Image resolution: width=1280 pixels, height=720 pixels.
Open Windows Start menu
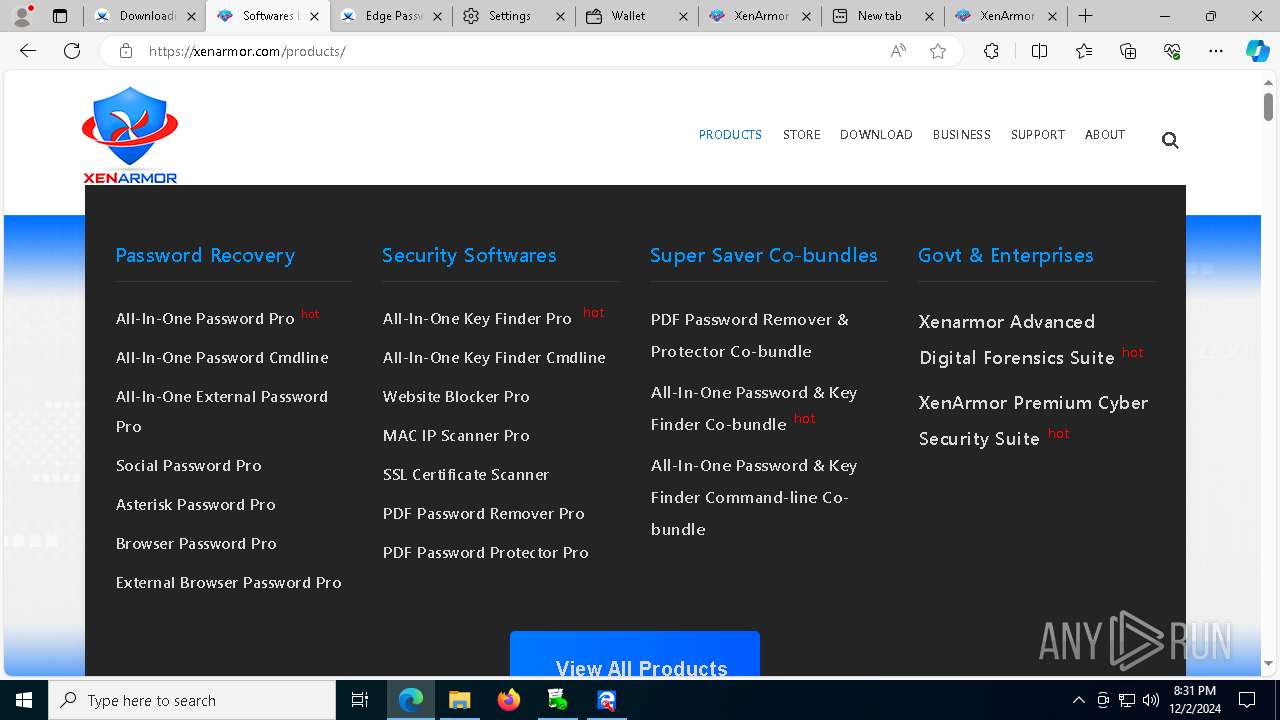click(x=24, y=700)
